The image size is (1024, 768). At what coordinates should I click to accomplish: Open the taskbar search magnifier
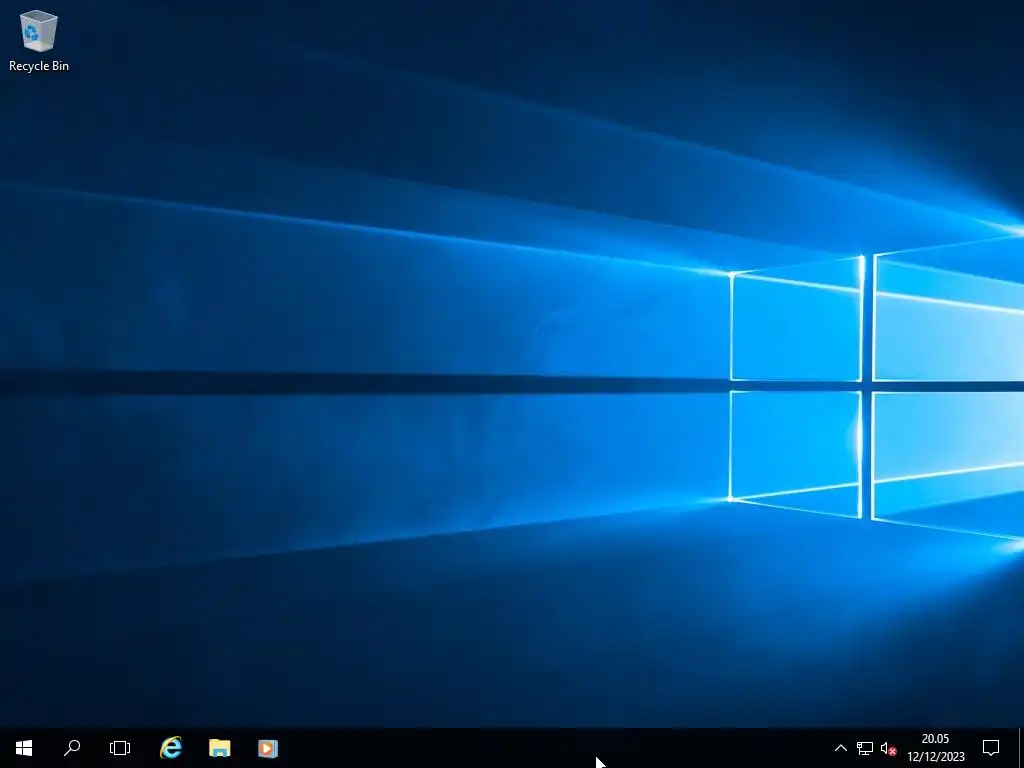[x=72, y=748]
